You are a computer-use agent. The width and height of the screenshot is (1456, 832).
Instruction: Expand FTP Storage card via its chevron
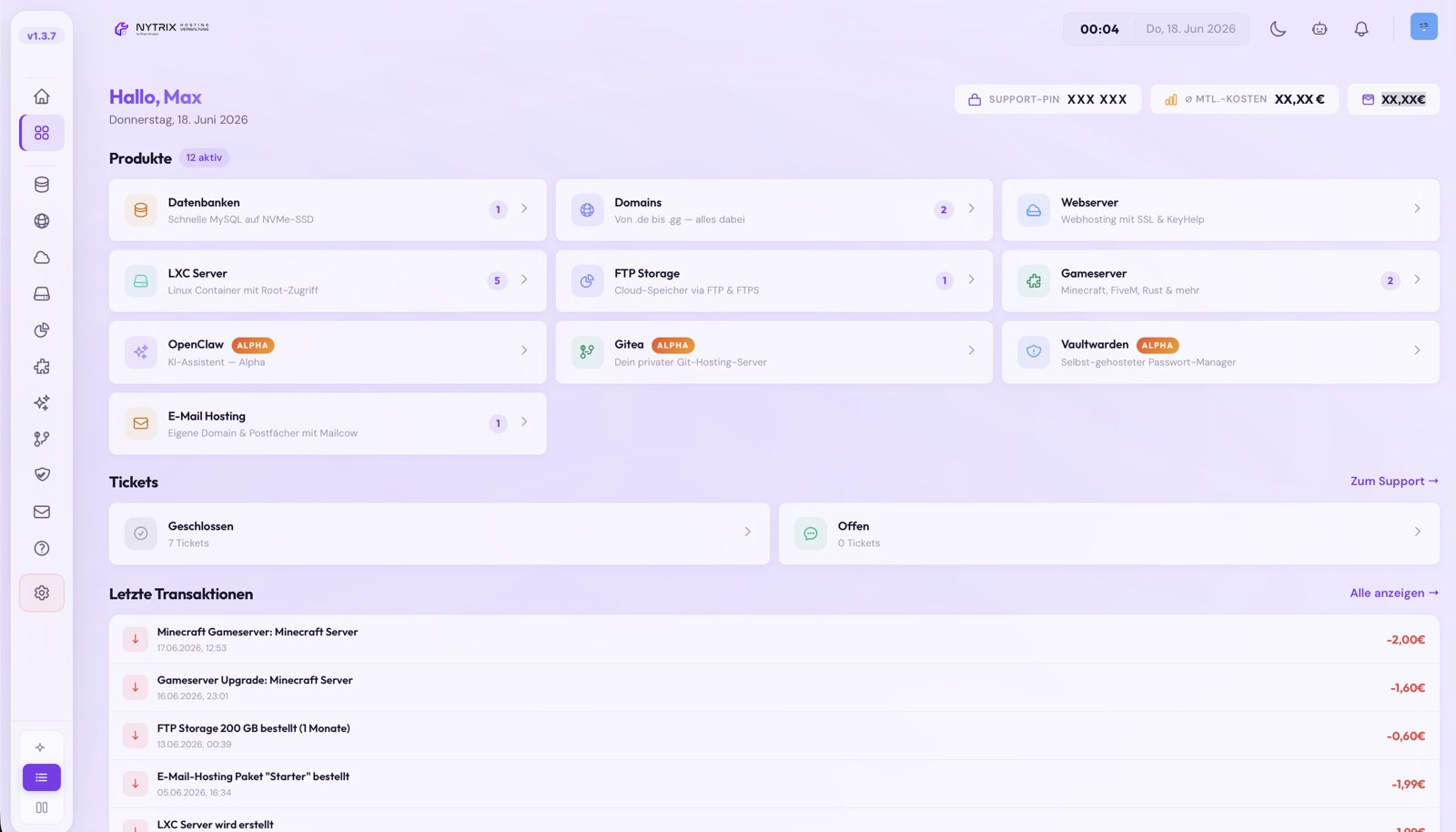(x=971, y=279)
